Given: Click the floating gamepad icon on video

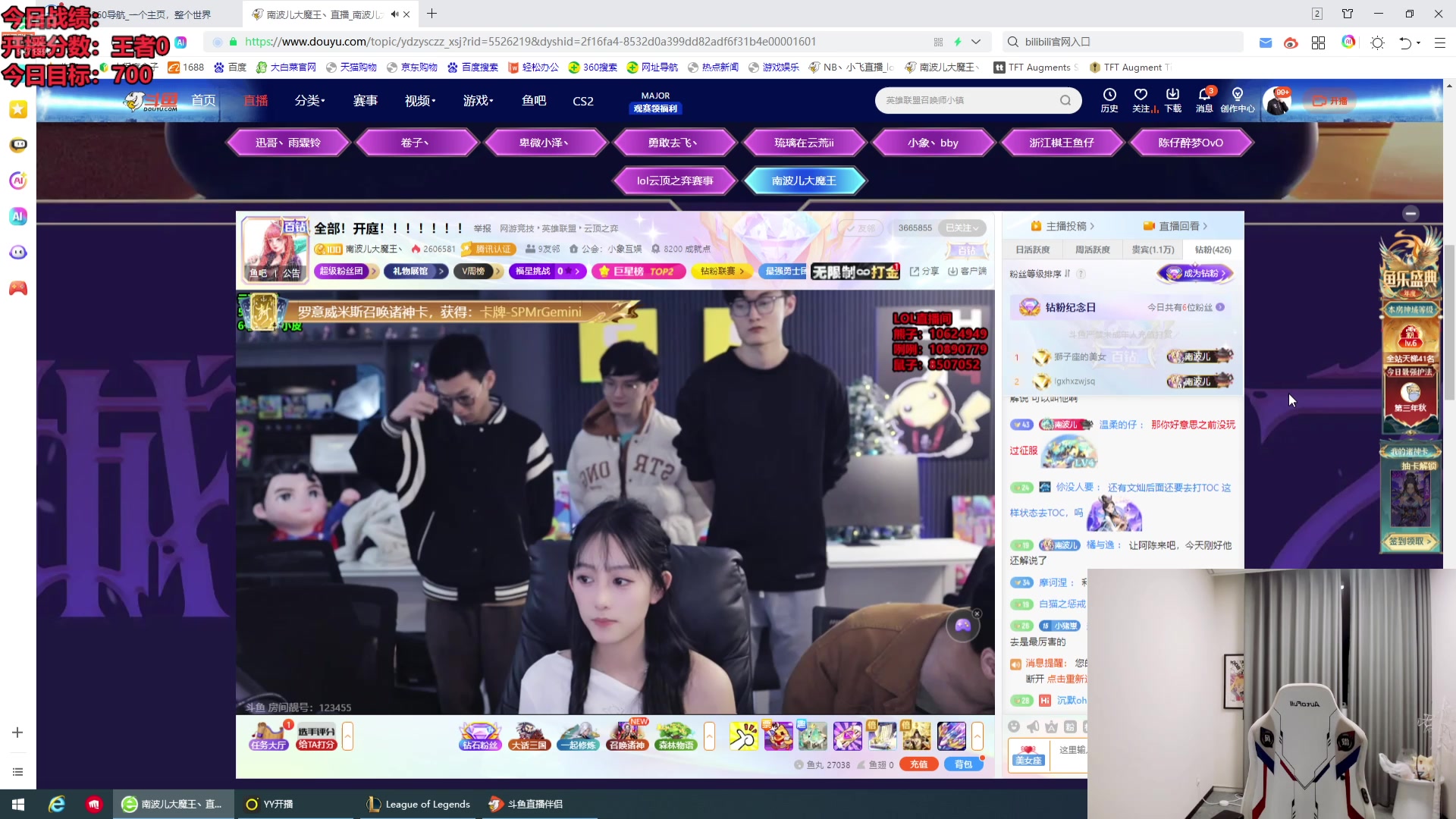Looking at the screenshot, I should pyautogui.click(x=962, y=626).
